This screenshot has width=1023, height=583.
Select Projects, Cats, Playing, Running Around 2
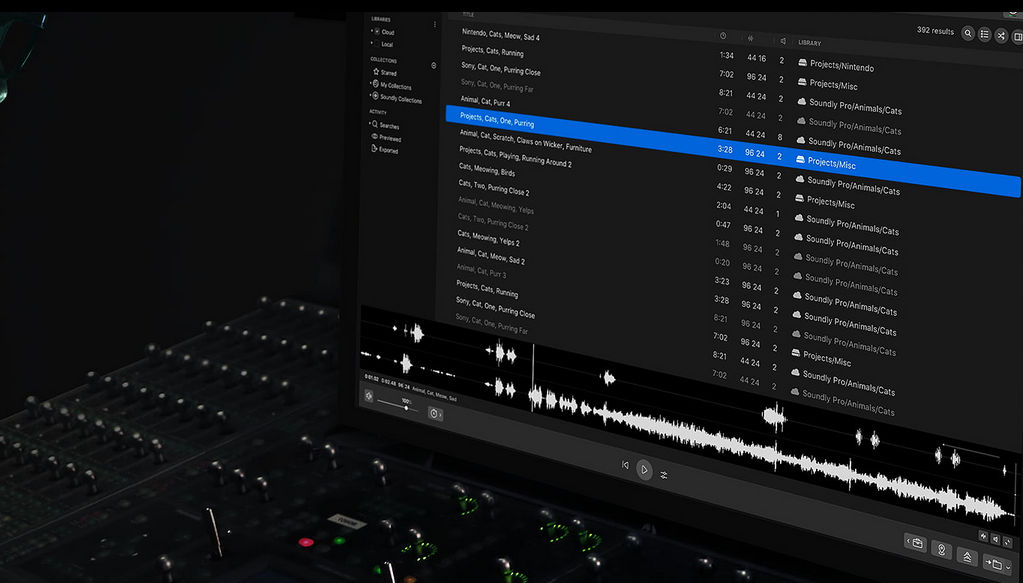(515, 156)
